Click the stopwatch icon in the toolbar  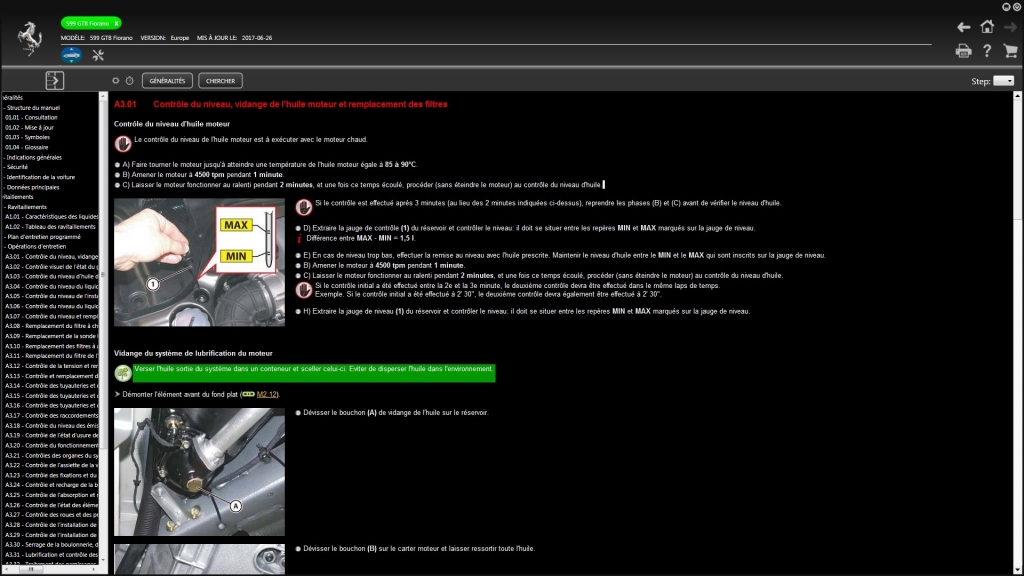pyautogui.click(x=130, y=80)
